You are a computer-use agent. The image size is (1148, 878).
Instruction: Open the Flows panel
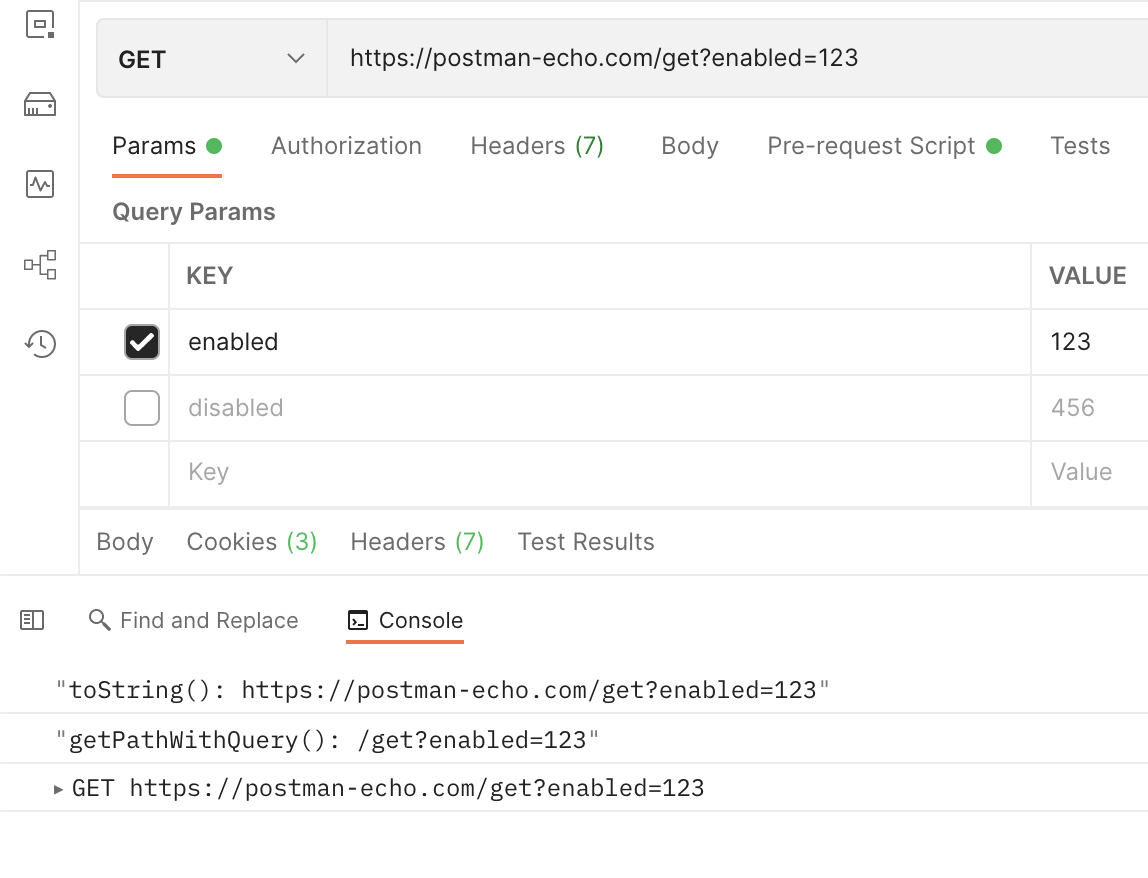39,264
